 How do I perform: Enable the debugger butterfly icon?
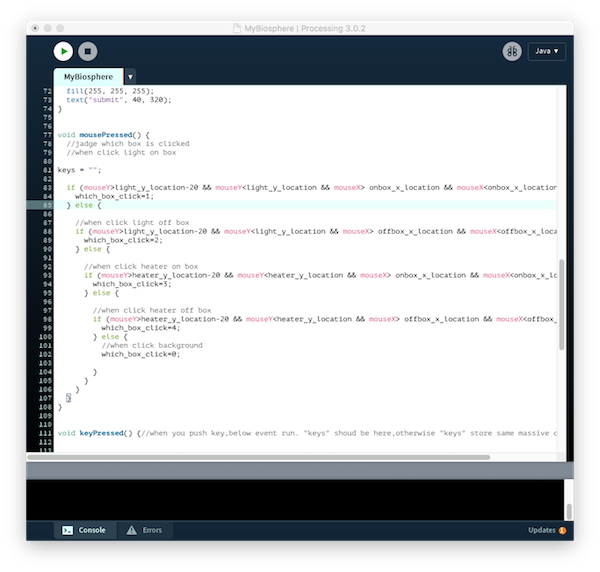(512, 51)
